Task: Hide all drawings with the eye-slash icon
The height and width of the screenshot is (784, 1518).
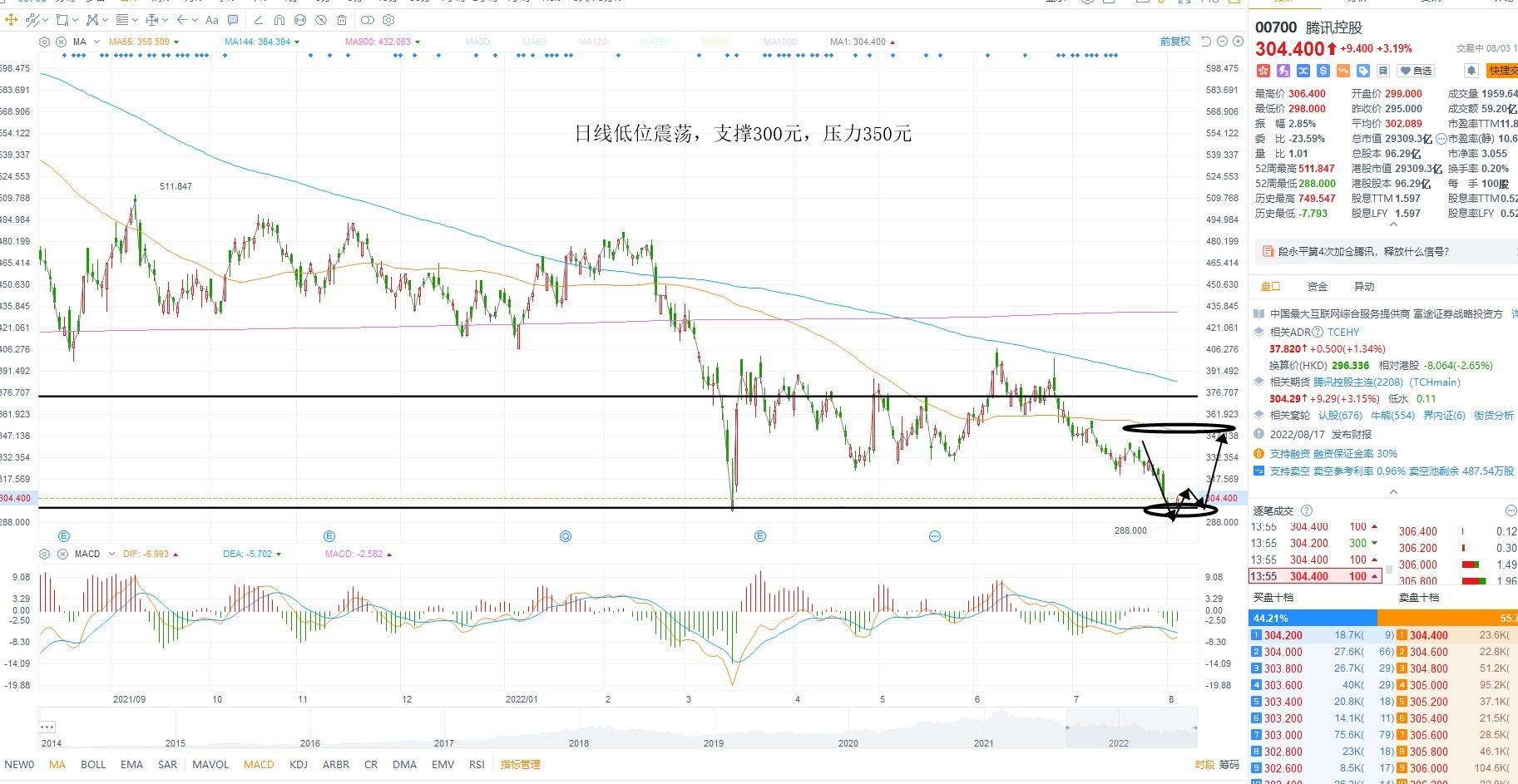Action: click(x=321, y=19)
